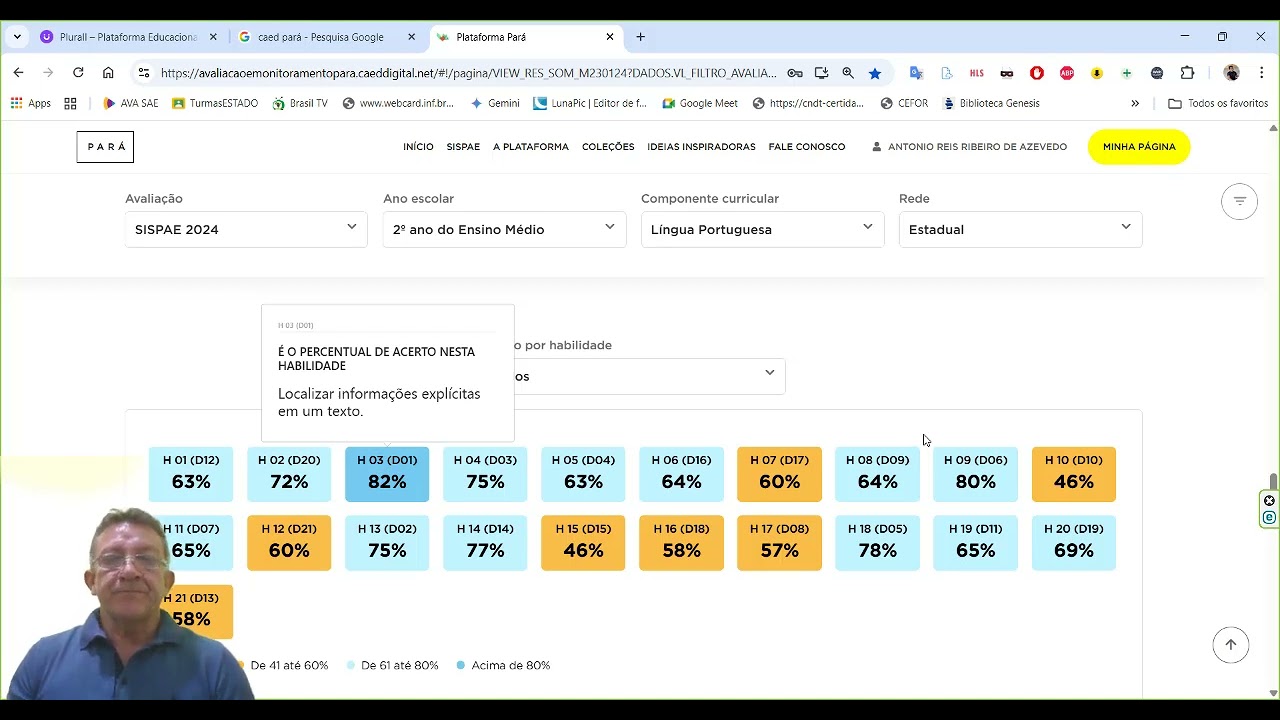Open the Rede Estadual dropdown

coord(1020,229)
